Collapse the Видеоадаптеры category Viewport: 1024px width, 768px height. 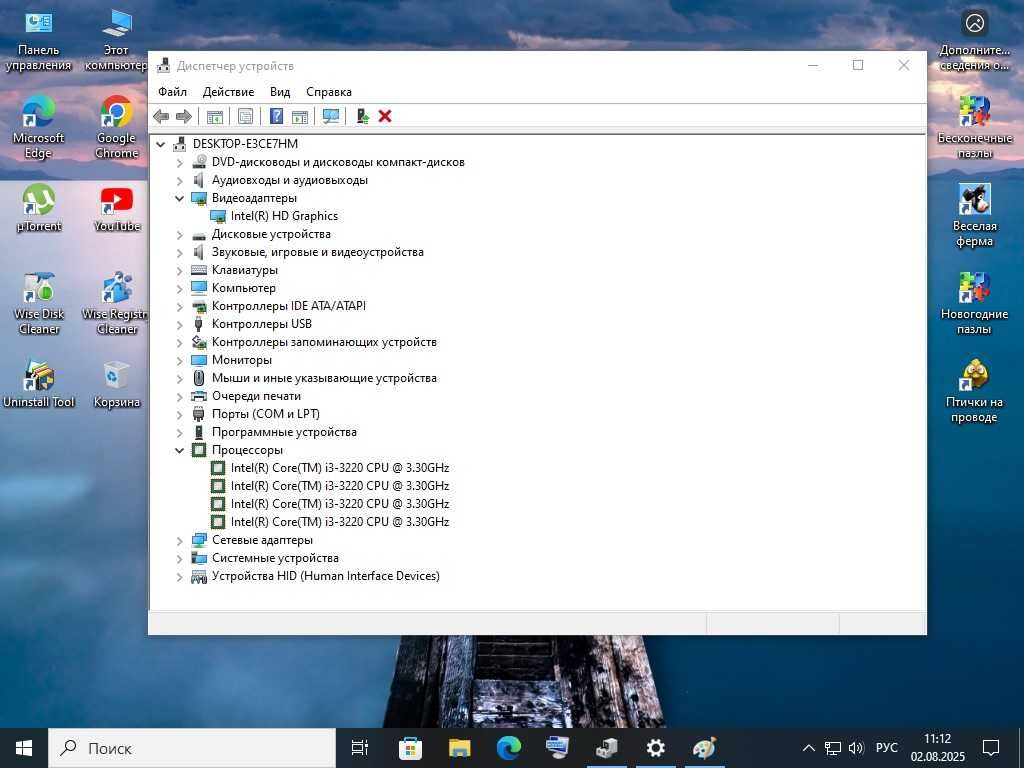coord(180,199)
